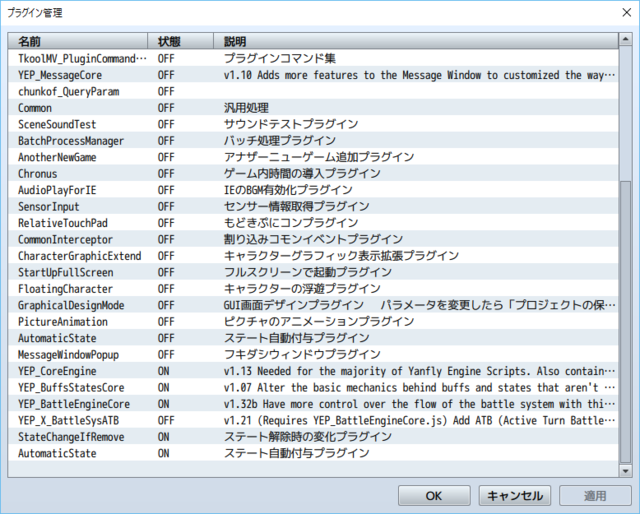Select the SceneSoundTest plugin
Screen dimensions: 640x514
click(57, 124)
